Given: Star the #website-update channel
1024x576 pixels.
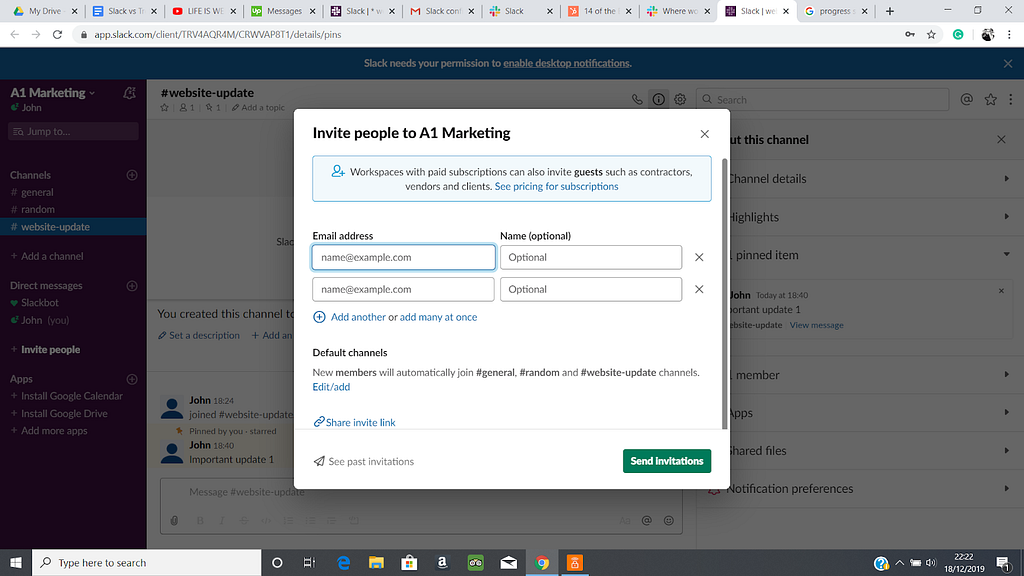Looking at the screenshot, I should click(x=165, y=108).
